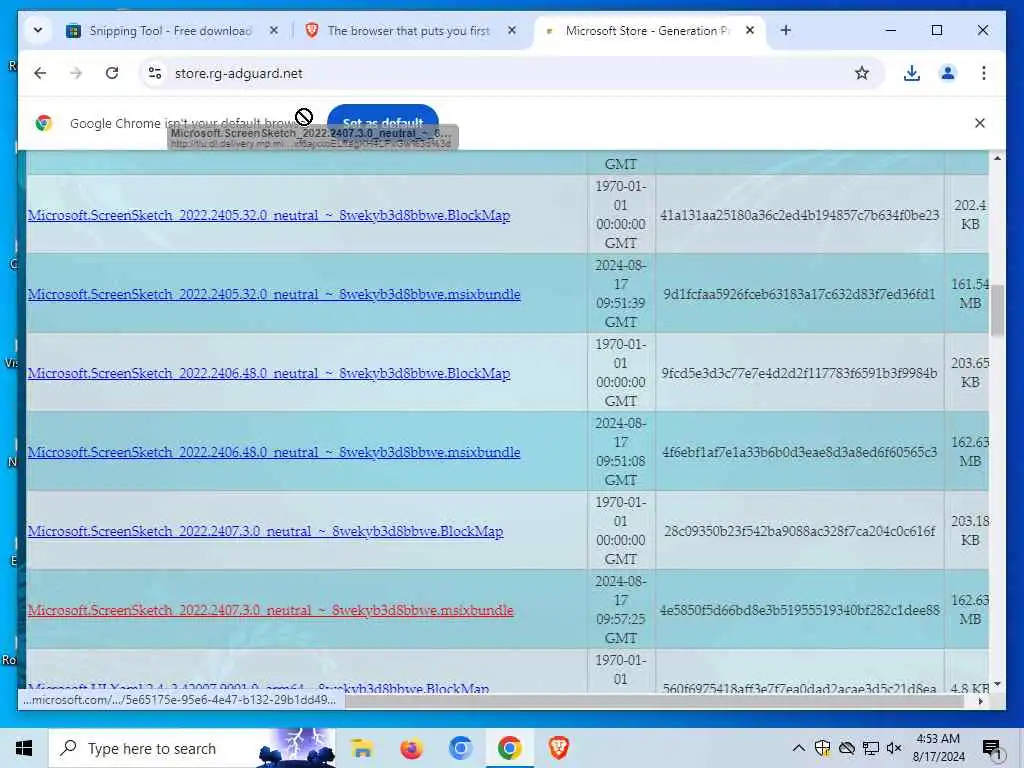The width and height of the screenshot is (1024, 768).
Task: Select hash text 9fcd5e3d3c77e7e4d2d2f117783f6591b3f9984b
Action: point(799,373)
